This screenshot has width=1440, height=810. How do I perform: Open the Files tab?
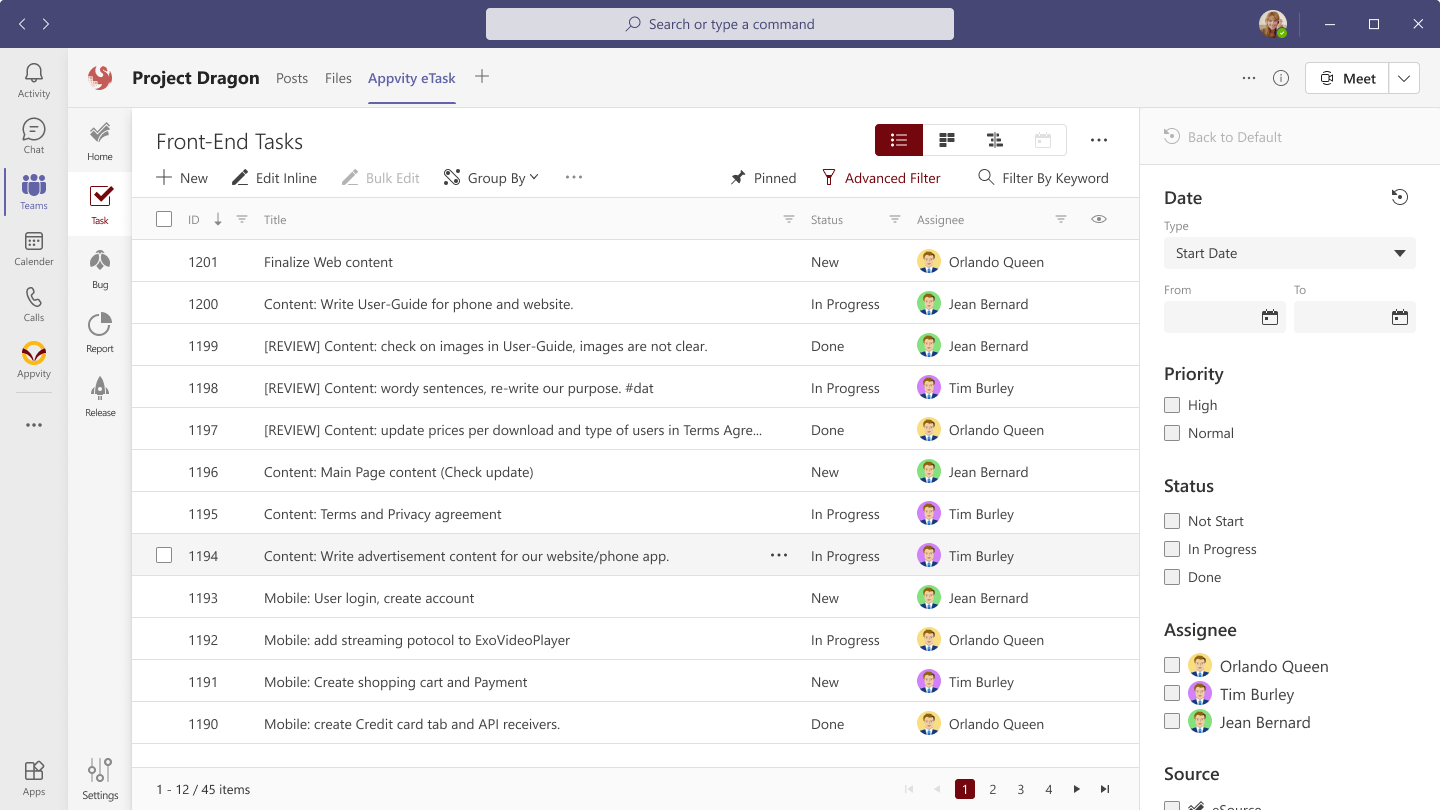point(338,77)
